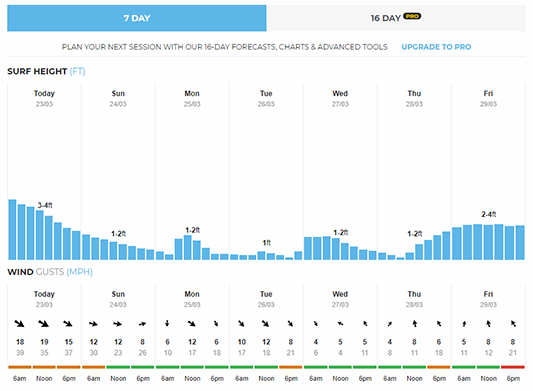
Task: Select the tallest Today surf height bar
Action: tap(12, 230)
